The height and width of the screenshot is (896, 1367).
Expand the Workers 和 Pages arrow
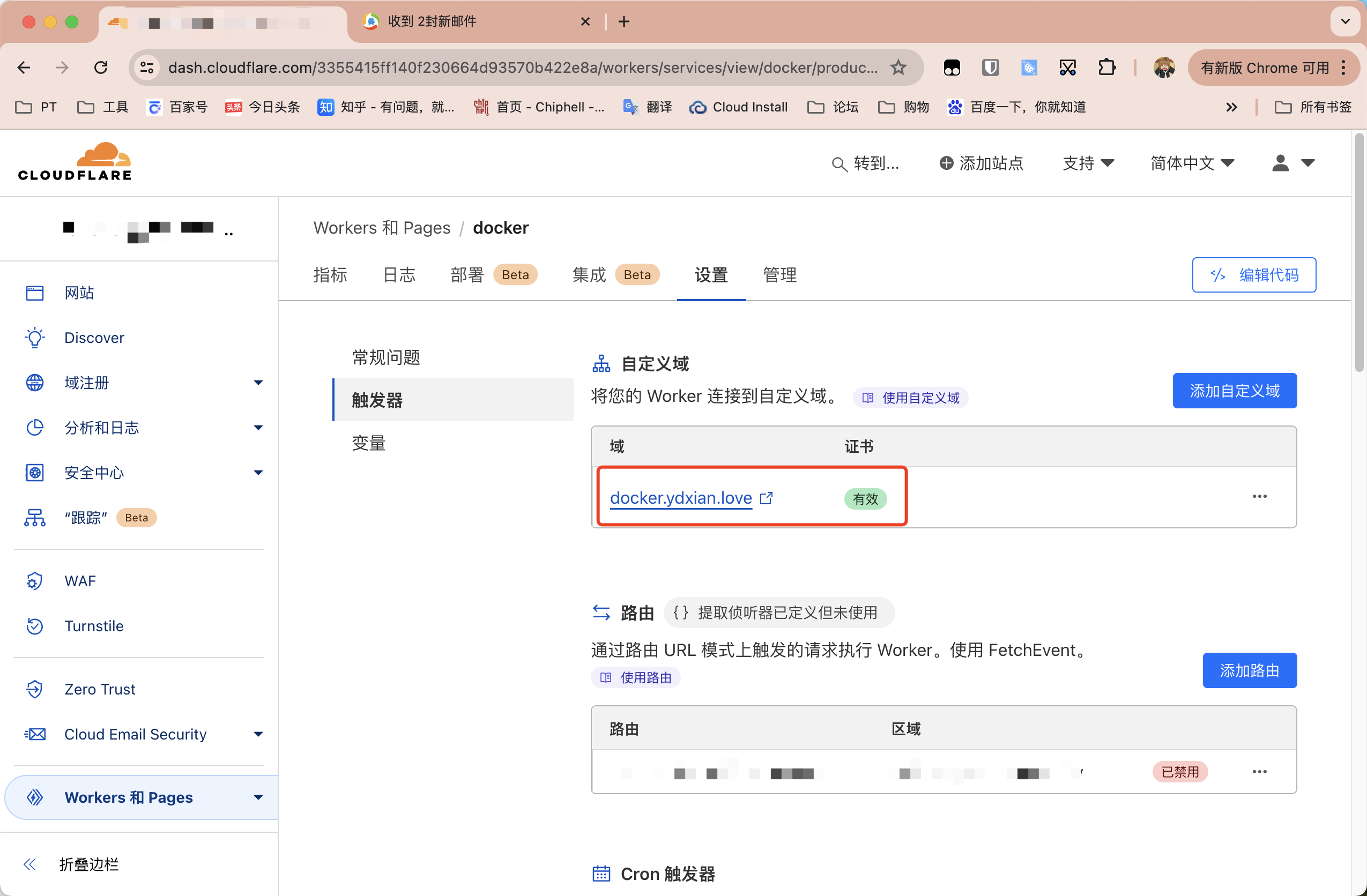258,797
